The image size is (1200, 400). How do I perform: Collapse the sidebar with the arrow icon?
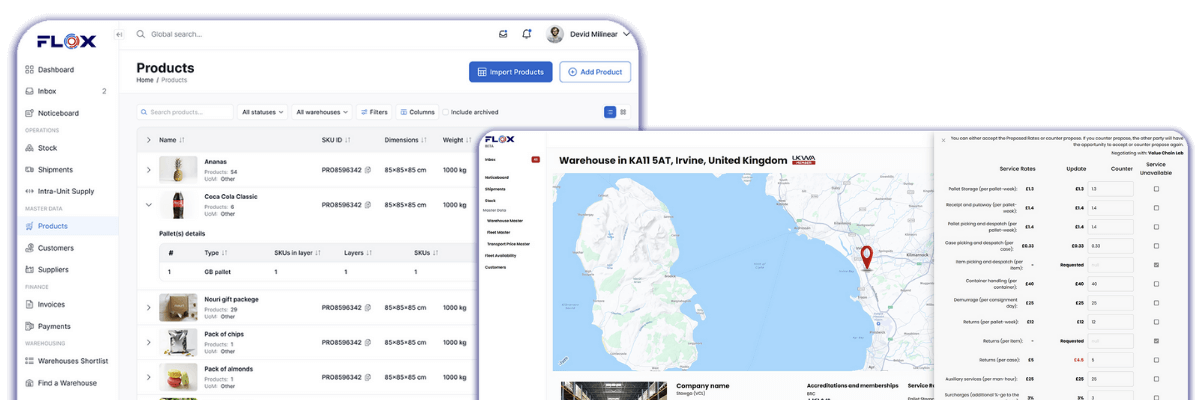[x=120, y=35]
